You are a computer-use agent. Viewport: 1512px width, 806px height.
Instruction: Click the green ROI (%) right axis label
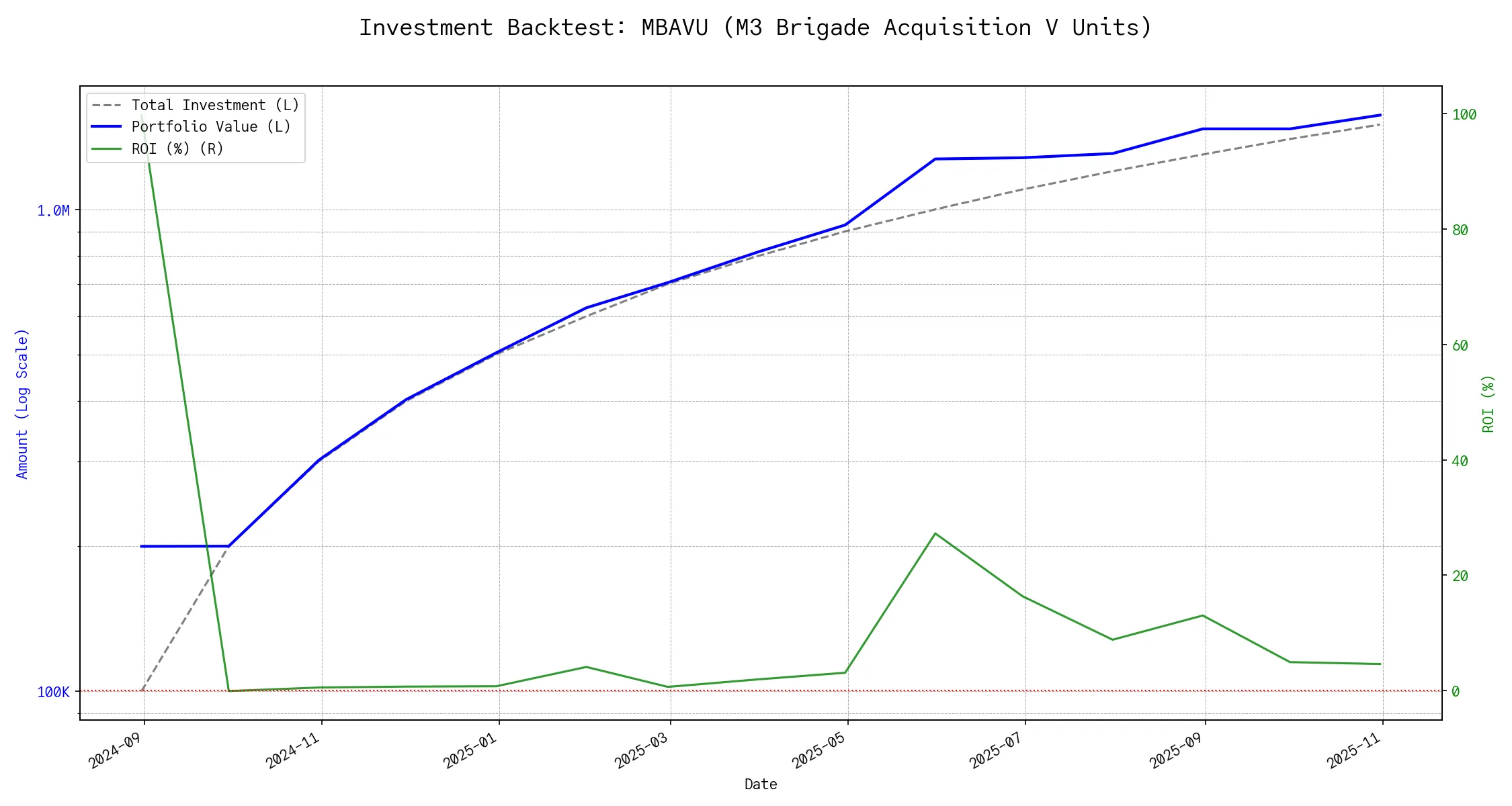pos(1488,404)
